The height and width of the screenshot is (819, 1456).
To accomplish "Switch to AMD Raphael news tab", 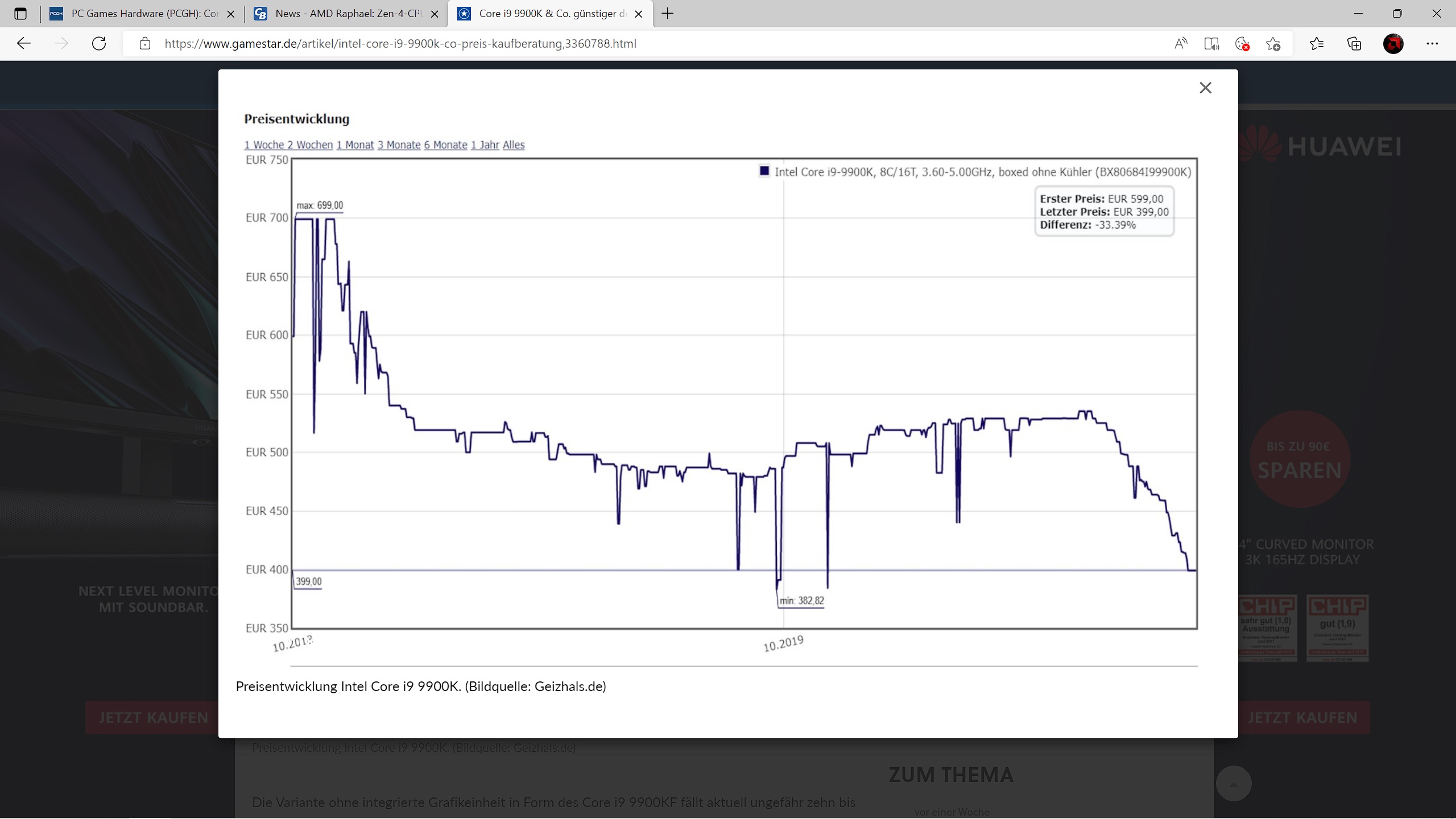I will pos(347,14).
